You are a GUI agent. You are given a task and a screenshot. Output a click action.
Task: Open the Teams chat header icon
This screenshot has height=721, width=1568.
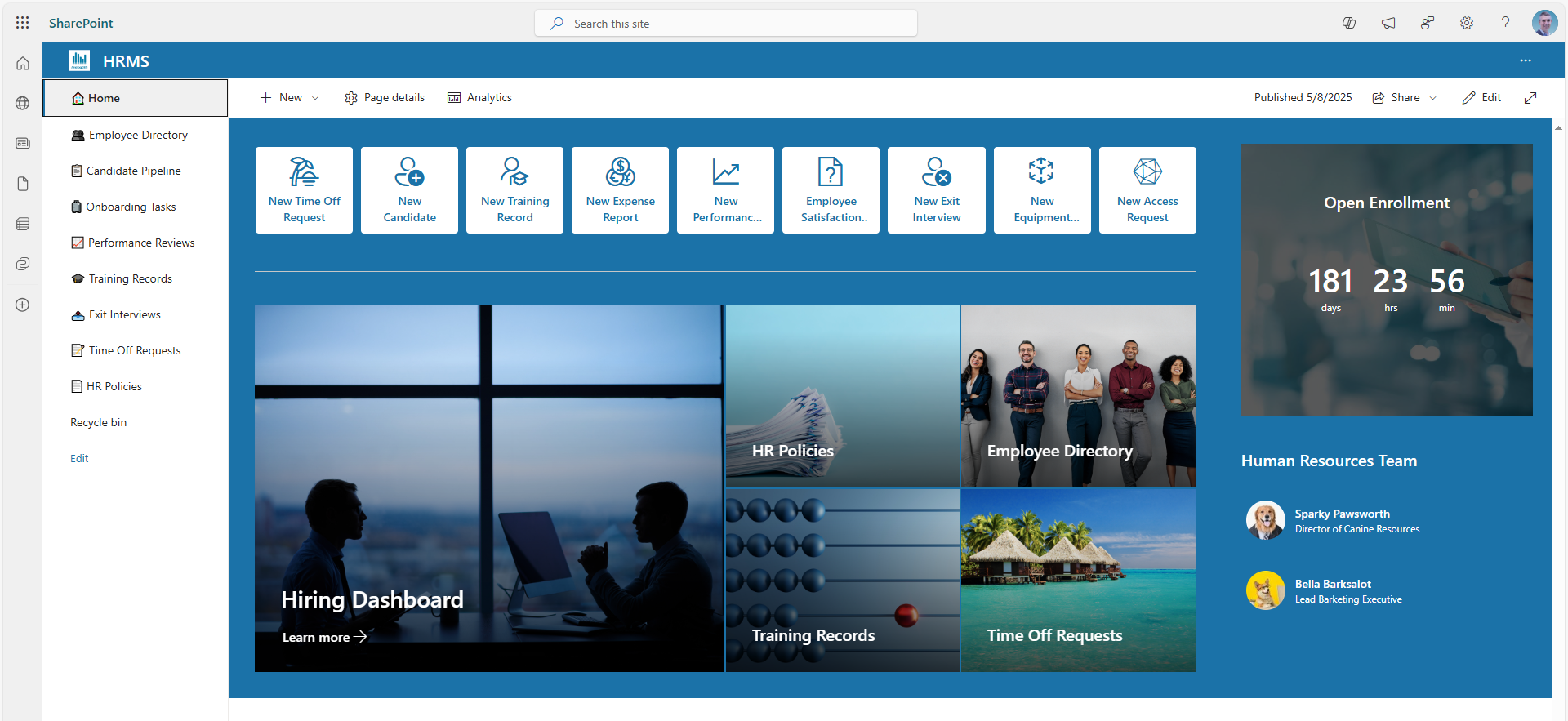click(1428, 23)
